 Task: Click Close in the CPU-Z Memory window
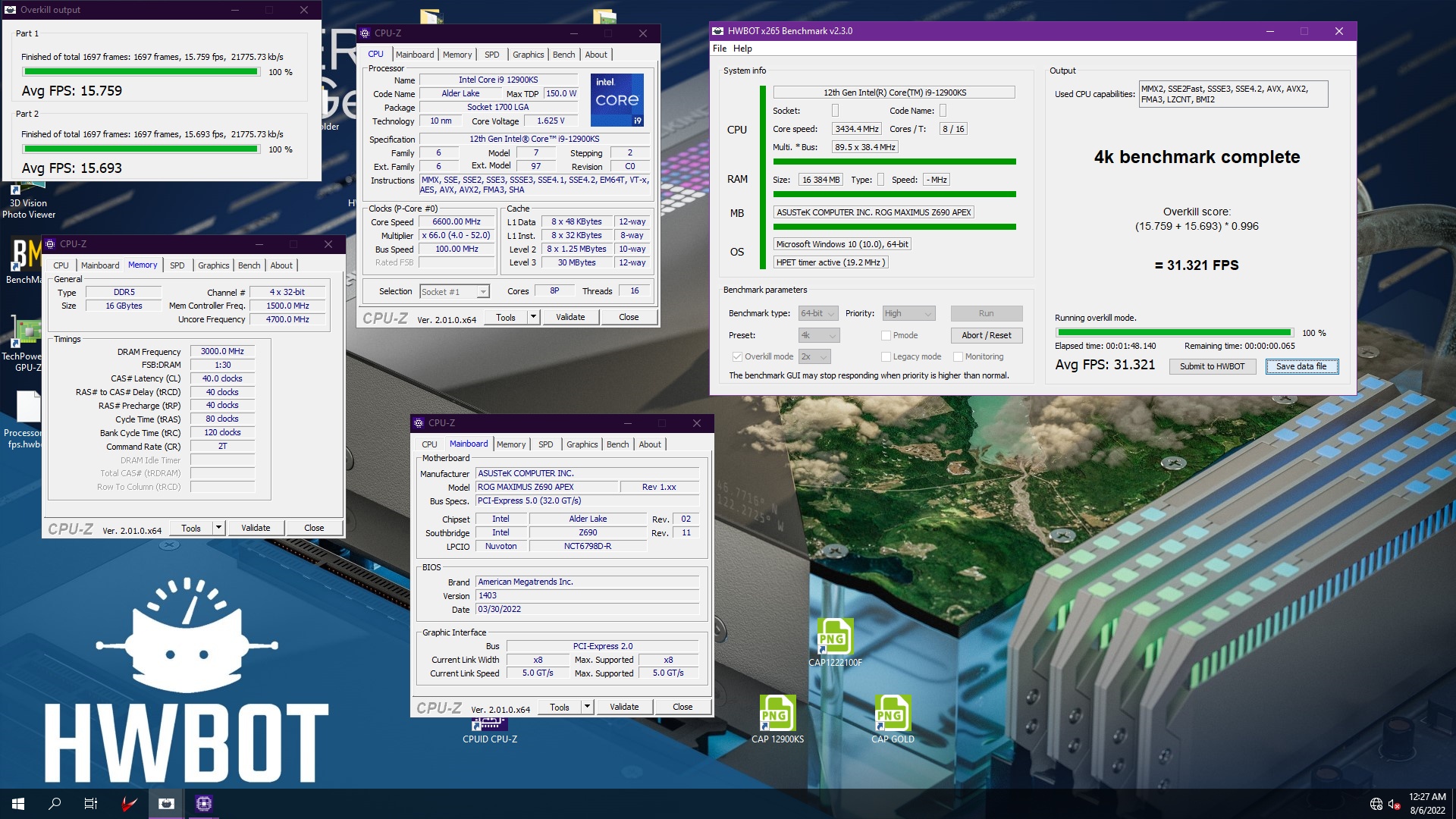click(x=314, y=528)
